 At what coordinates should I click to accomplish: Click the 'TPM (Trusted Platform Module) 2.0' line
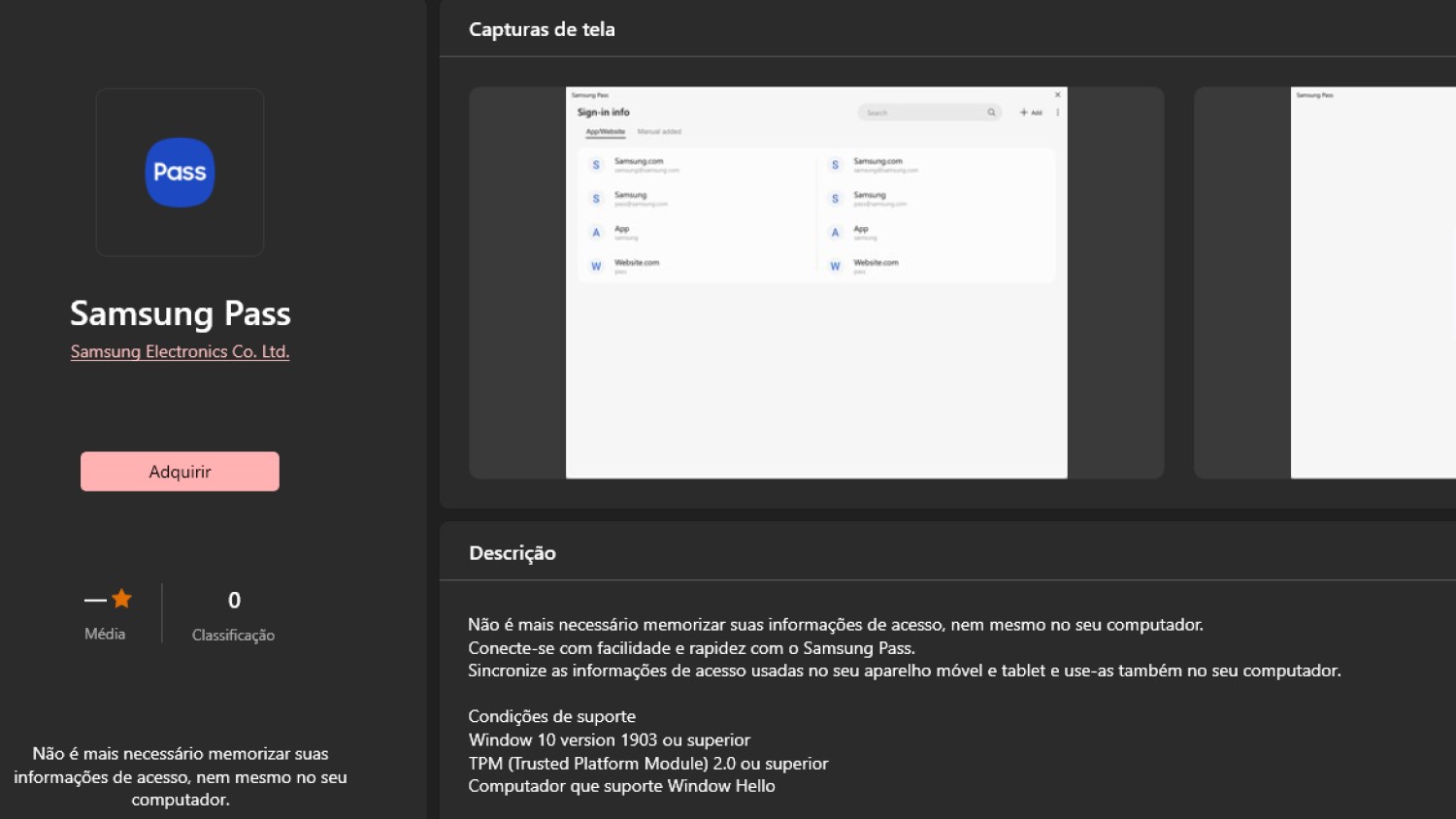pyautogui.click(x=648, y=763)
